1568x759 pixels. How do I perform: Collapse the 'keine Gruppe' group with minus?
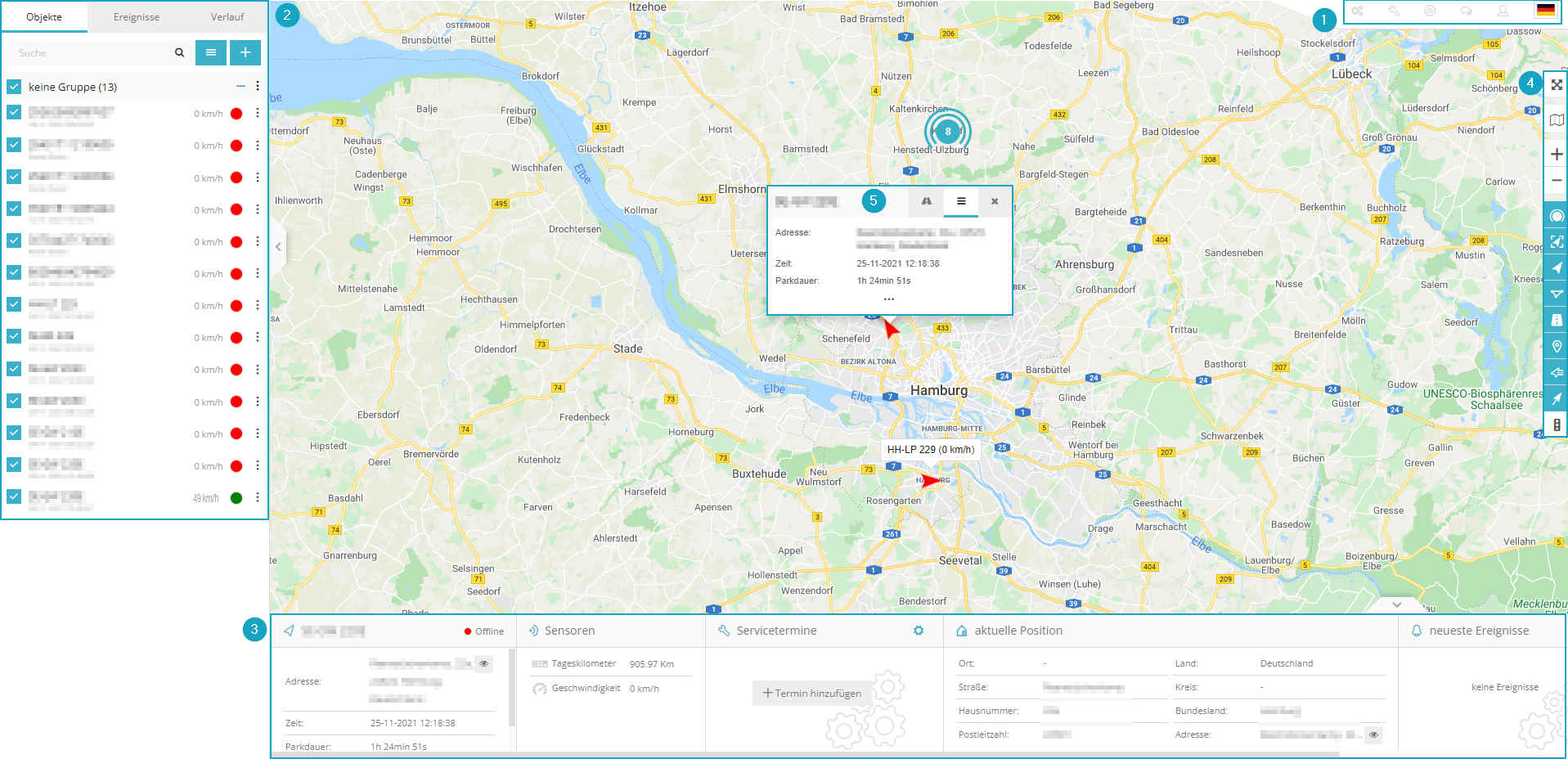[240, 86]
